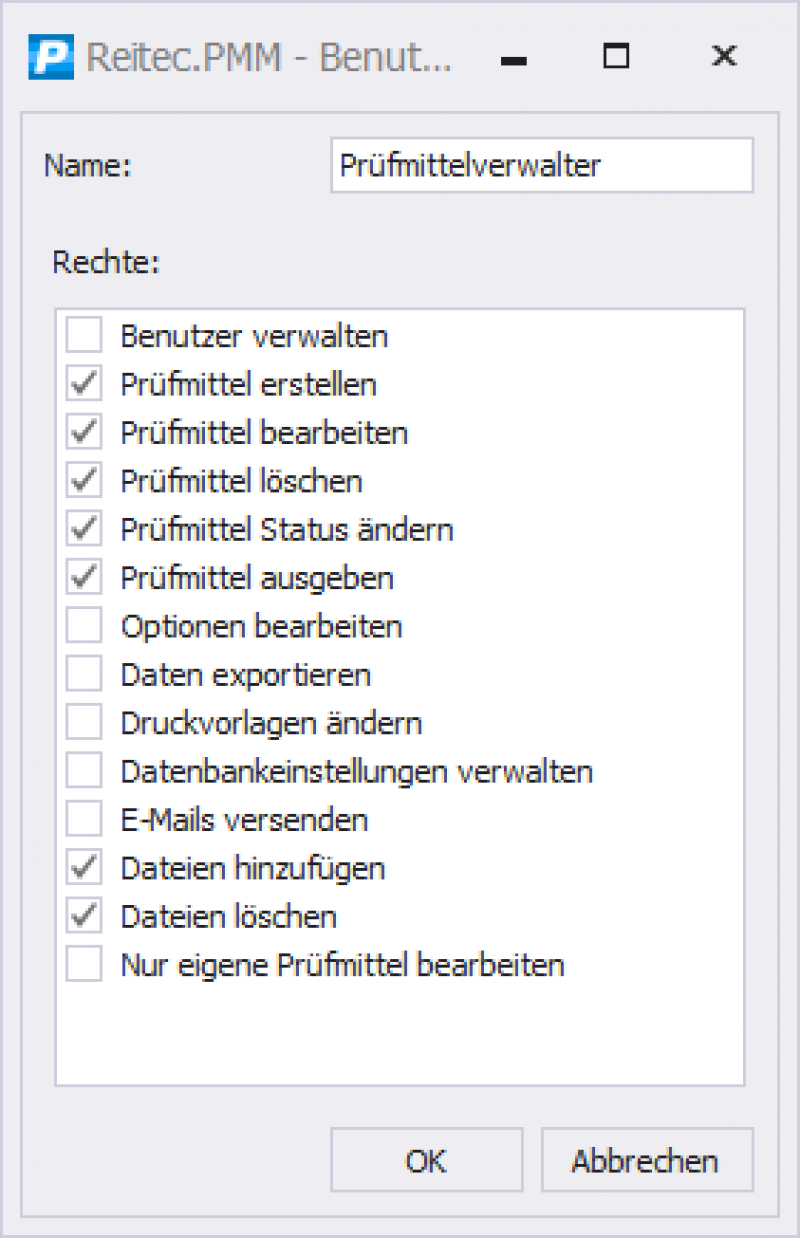Check the Daten exportieren box

click(84, 675)
